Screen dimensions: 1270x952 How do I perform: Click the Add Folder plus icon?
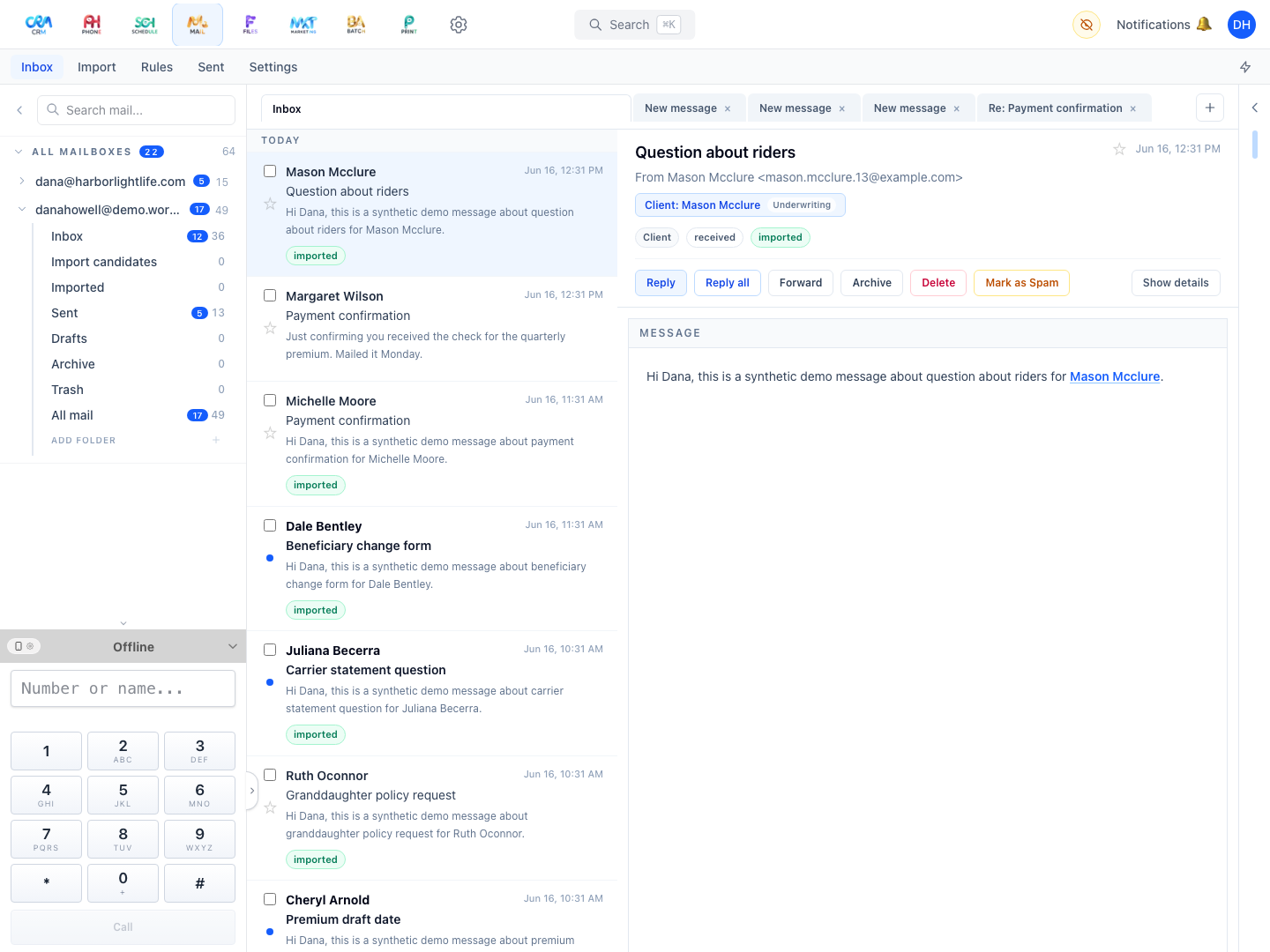tap(216, 440)
